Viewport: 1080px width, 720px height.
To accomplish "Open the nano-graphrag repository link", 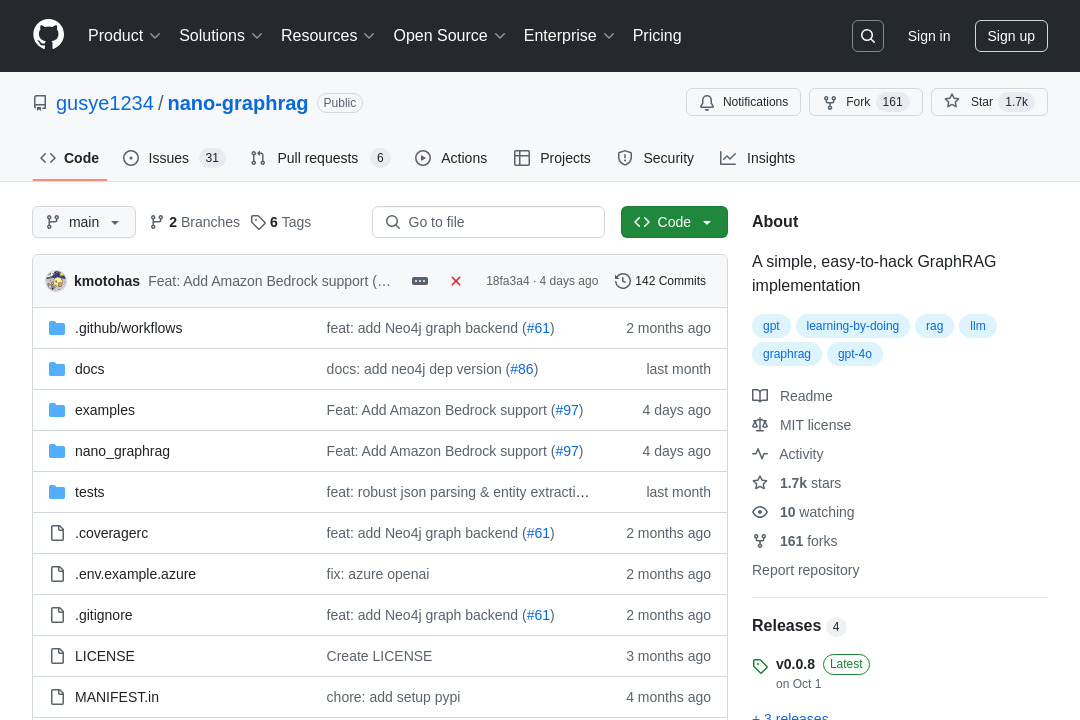I will pyautogui.click(x=238, y=103).
